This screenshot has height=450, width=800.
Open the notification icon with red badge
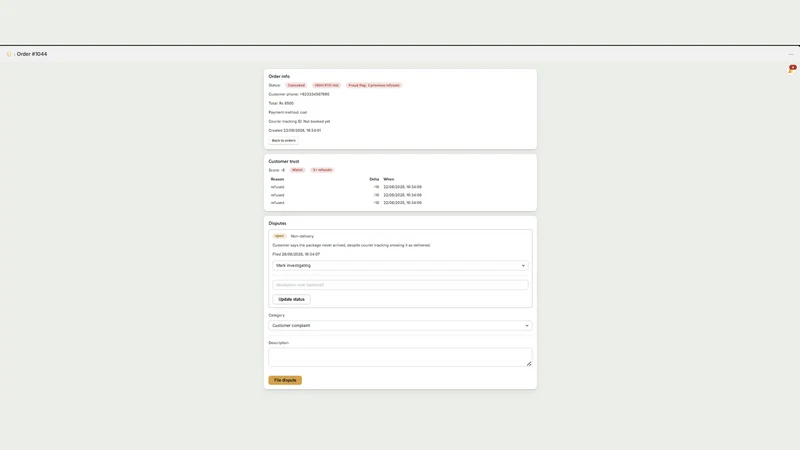(x=791, y=69)
